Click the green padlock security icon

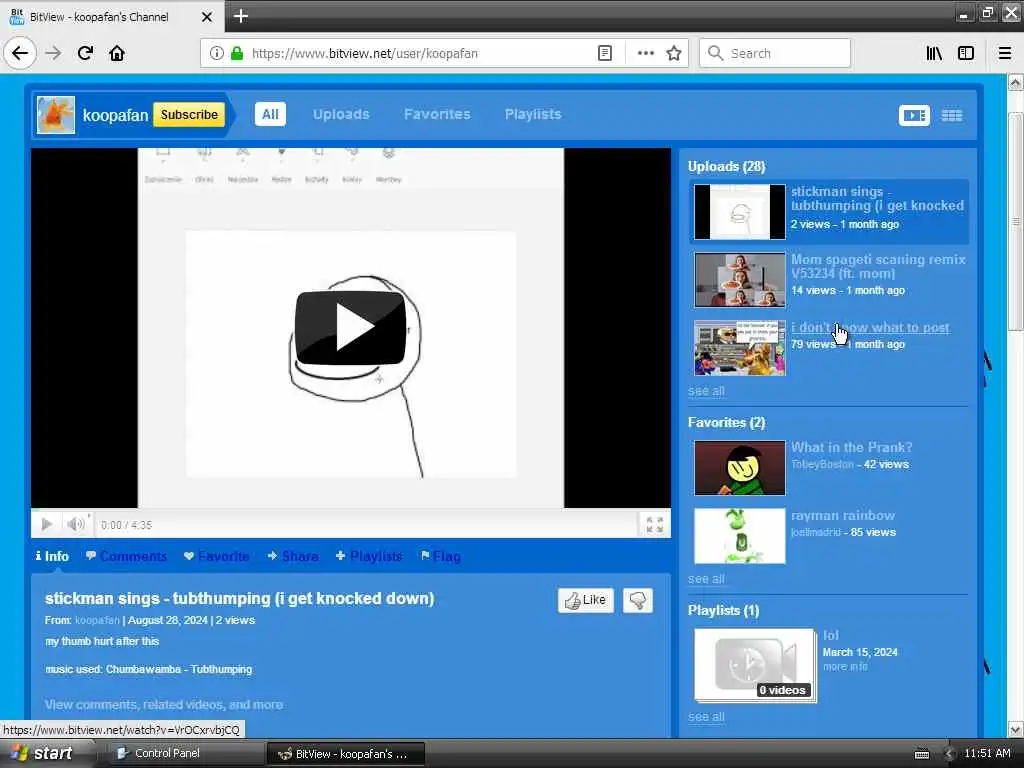[x=237, y=53]
